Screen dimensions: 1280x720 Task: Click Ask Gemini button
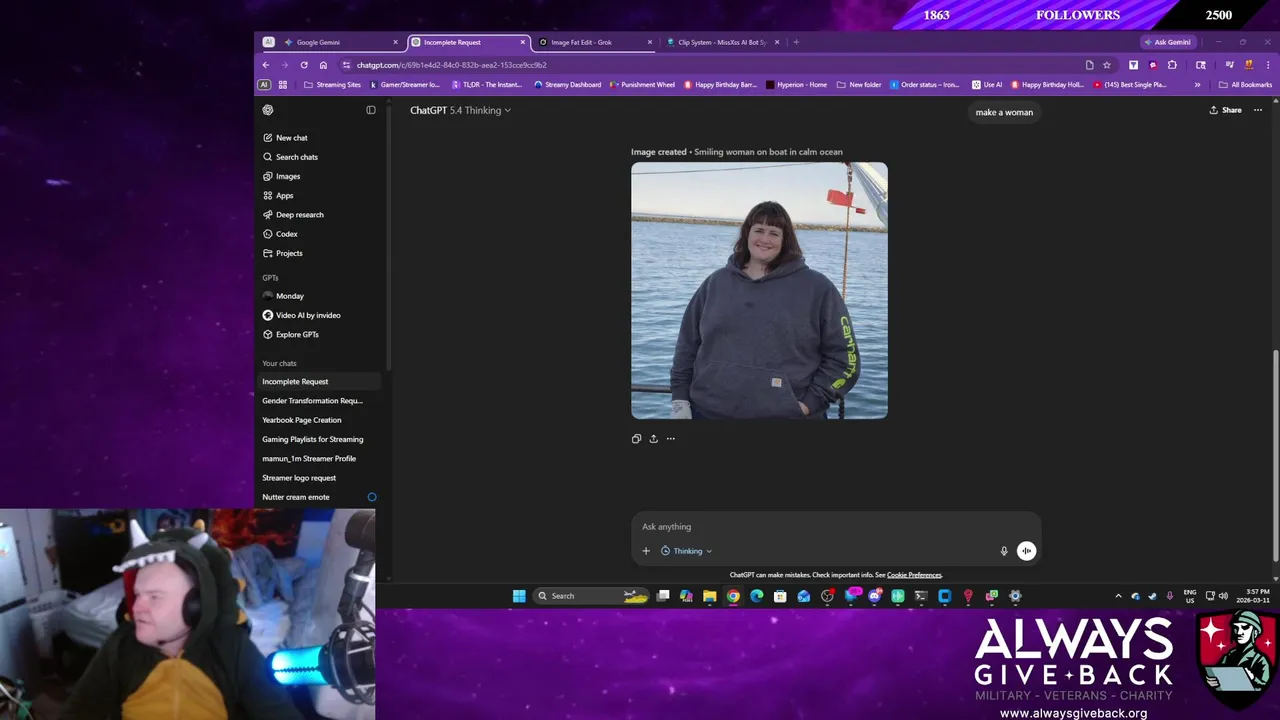[x=1168, y=42]
